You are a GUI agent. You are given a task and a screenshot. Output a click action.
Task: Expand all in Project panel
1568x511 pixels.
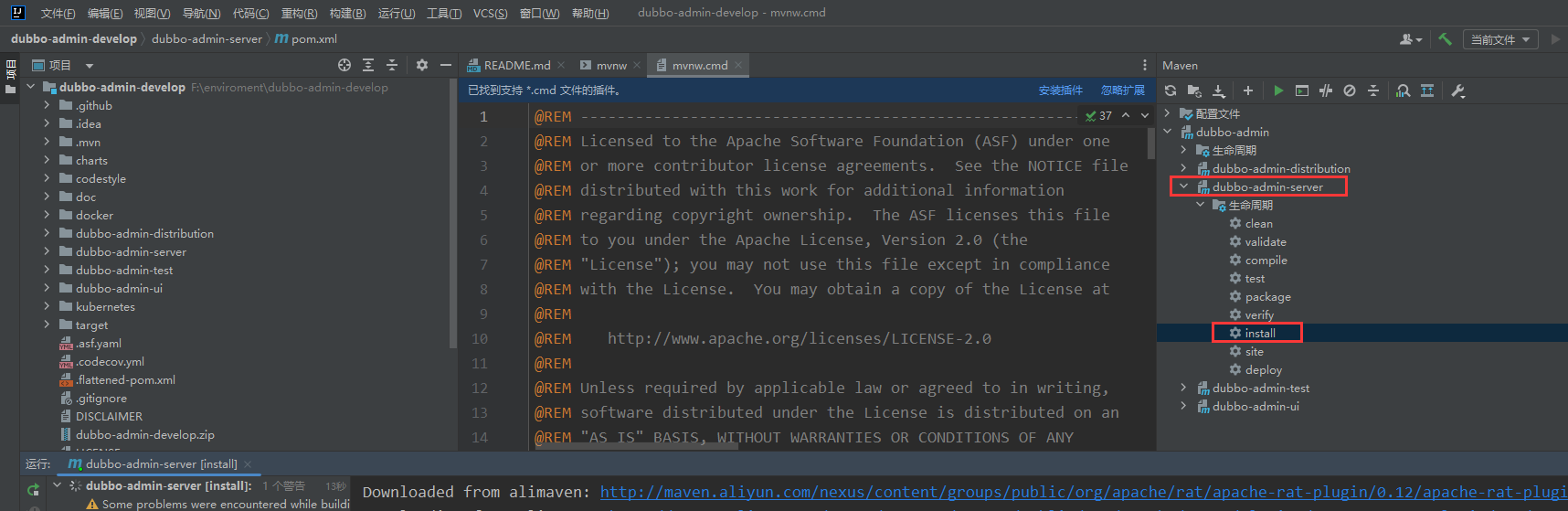click(x=368, y=65)
